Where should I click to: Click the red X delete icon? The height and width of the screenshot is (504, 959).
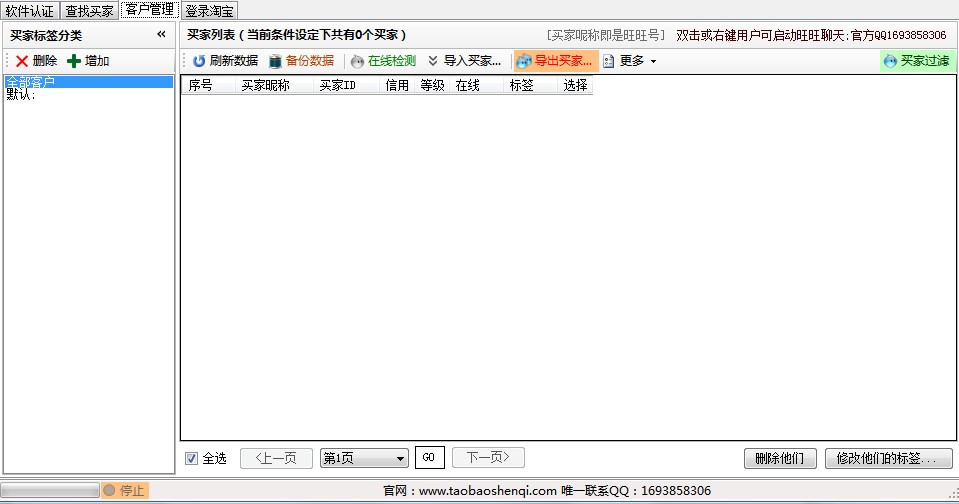(22, 61)
